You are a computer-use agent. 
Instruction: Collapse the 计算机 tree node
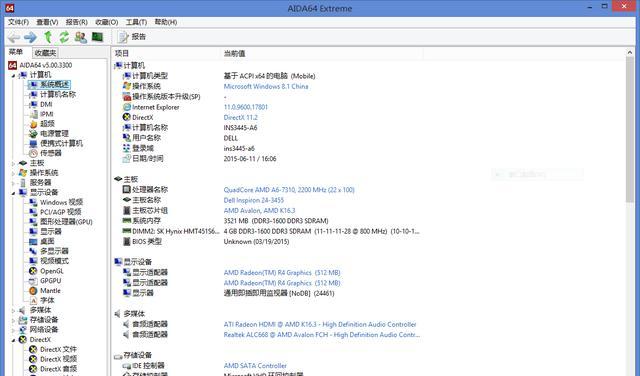click(13, 75)
